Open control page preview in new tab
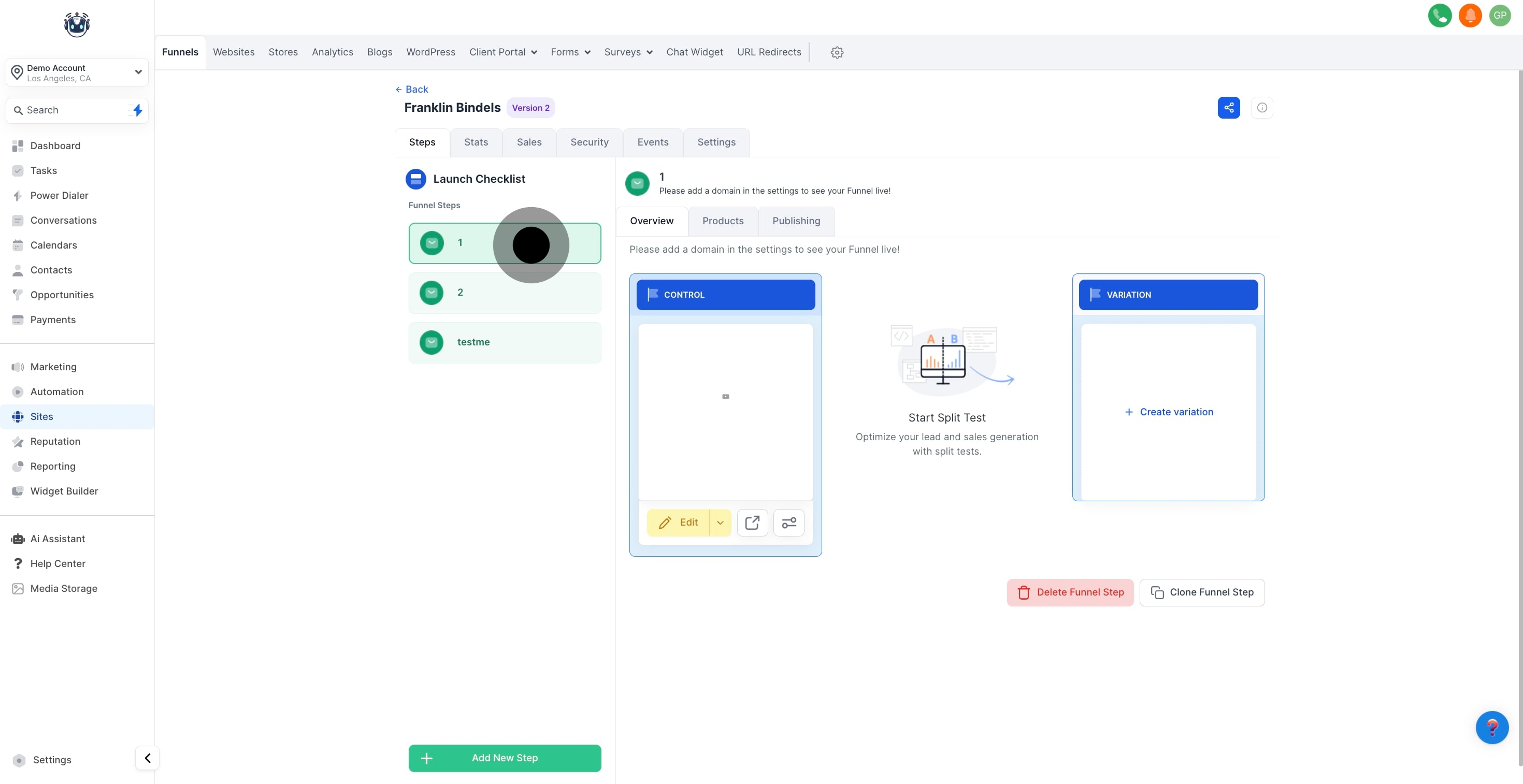 [x=752, y=522]
